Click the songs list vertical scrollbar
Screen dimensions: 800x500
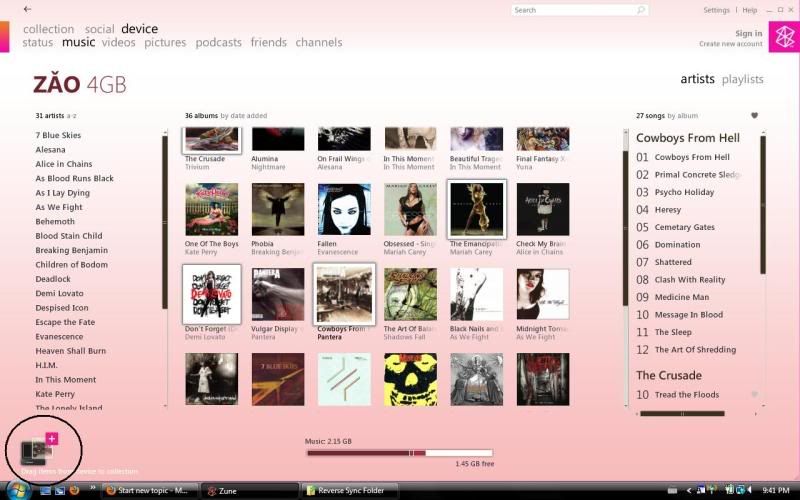click(762, 205)
